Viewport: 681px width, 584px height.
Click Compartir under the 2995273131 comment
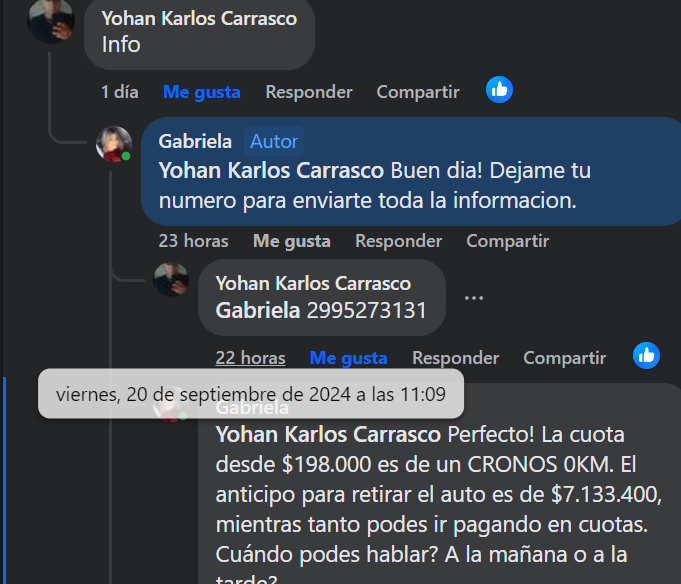pos(564,358)
